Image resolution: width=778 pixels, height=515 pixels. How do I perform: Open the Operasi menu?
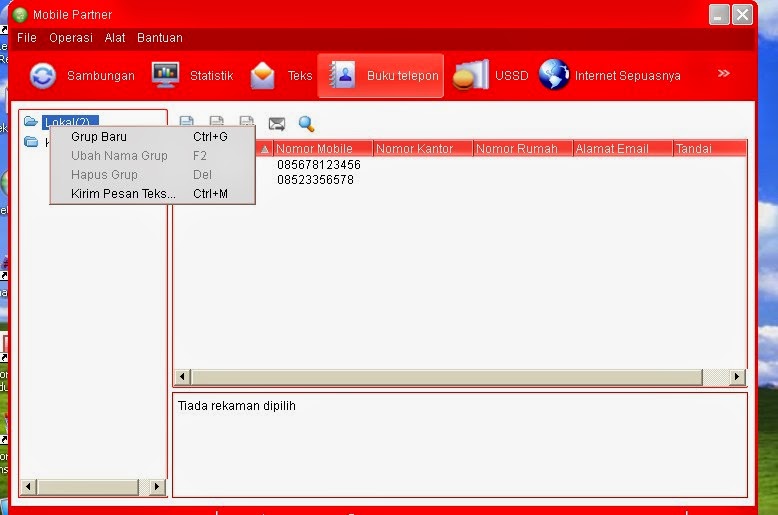coord(71,38)
